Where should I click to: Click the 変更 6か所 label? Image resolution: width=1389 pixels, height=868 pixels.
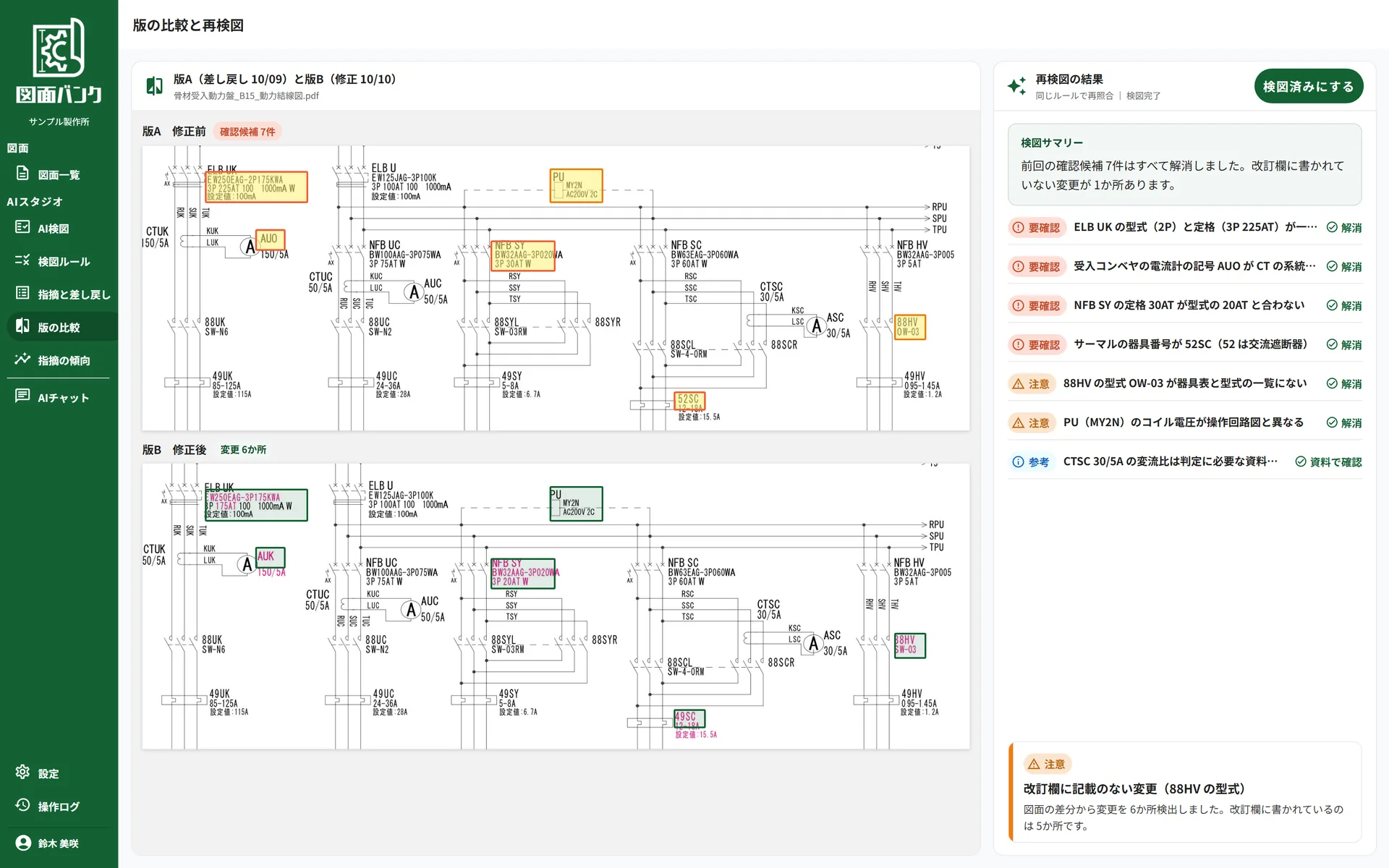click(243, 450)
